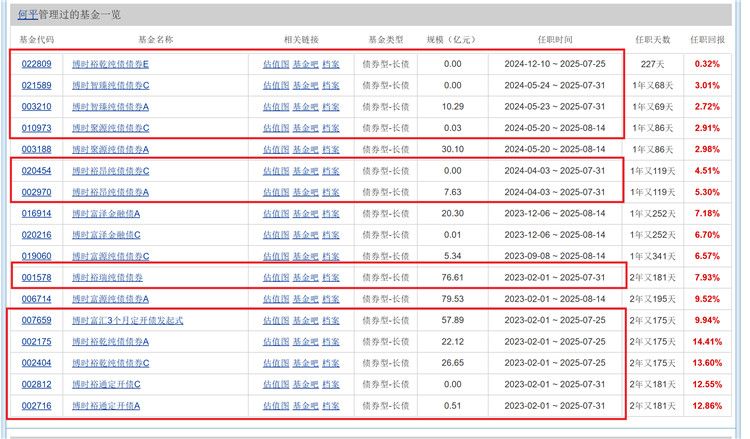
Task: Open fund code link 003188
Action: point(36,149)
